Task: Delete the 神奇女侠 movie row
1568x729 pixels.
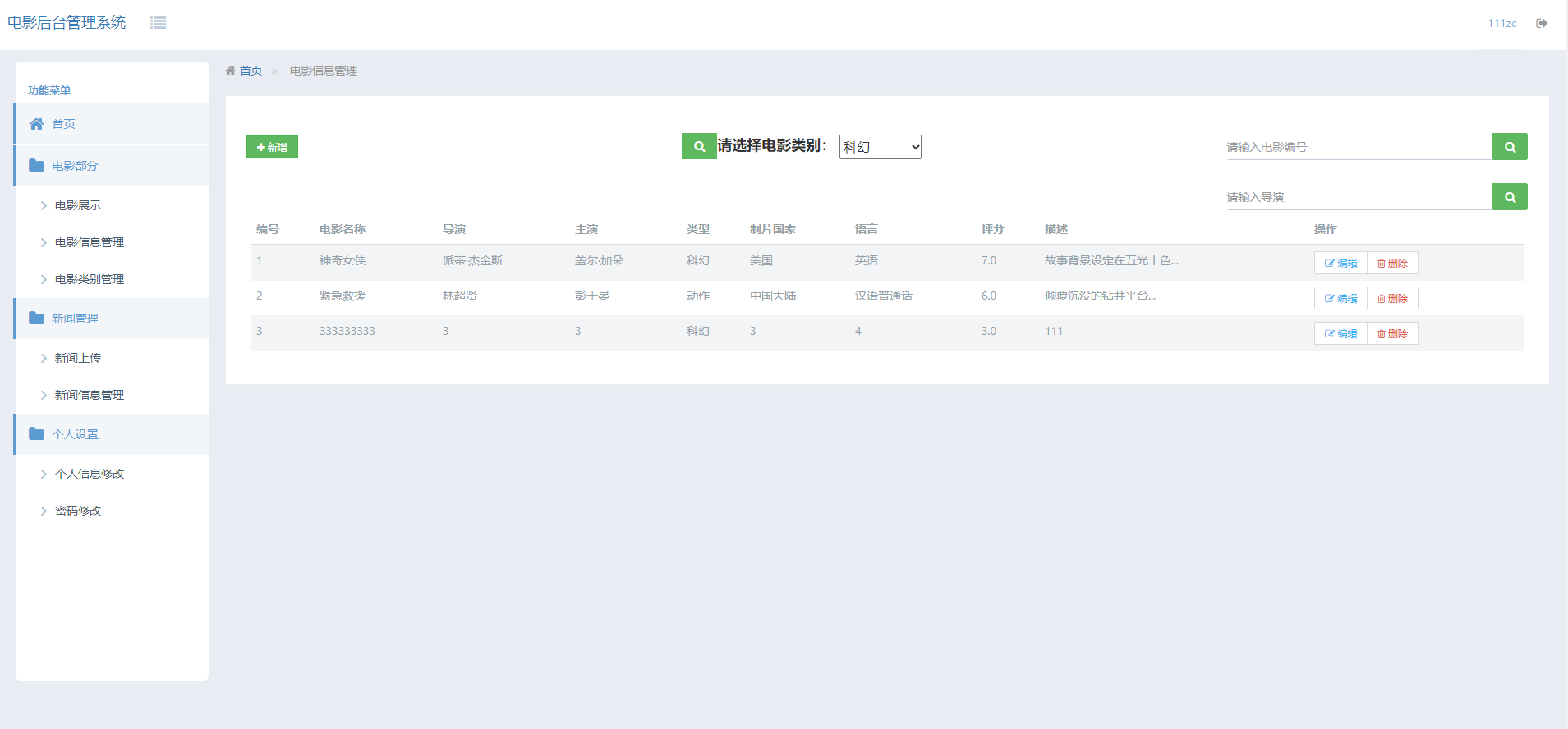Action: point(1392,263)
